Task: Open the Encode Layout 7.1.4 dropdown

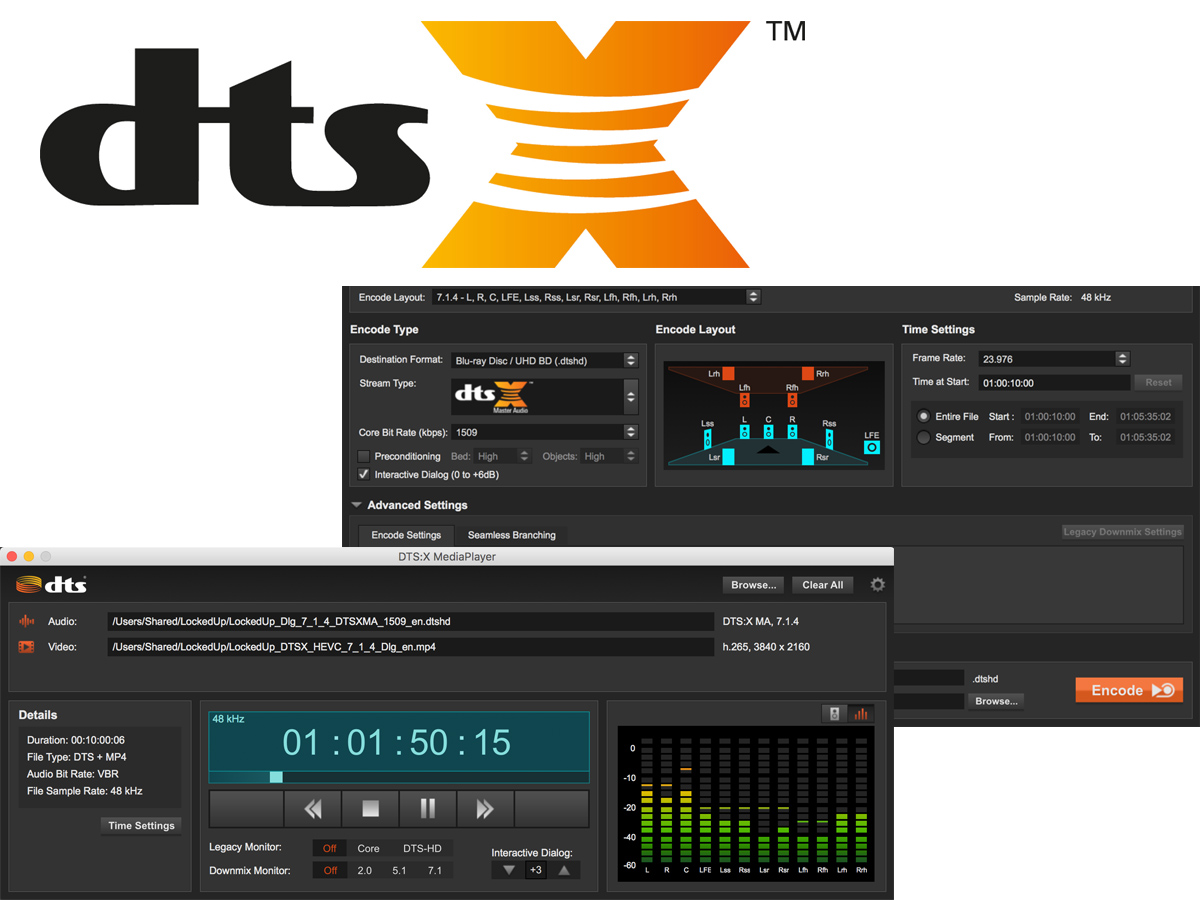Action: click(x=753, y=296)
